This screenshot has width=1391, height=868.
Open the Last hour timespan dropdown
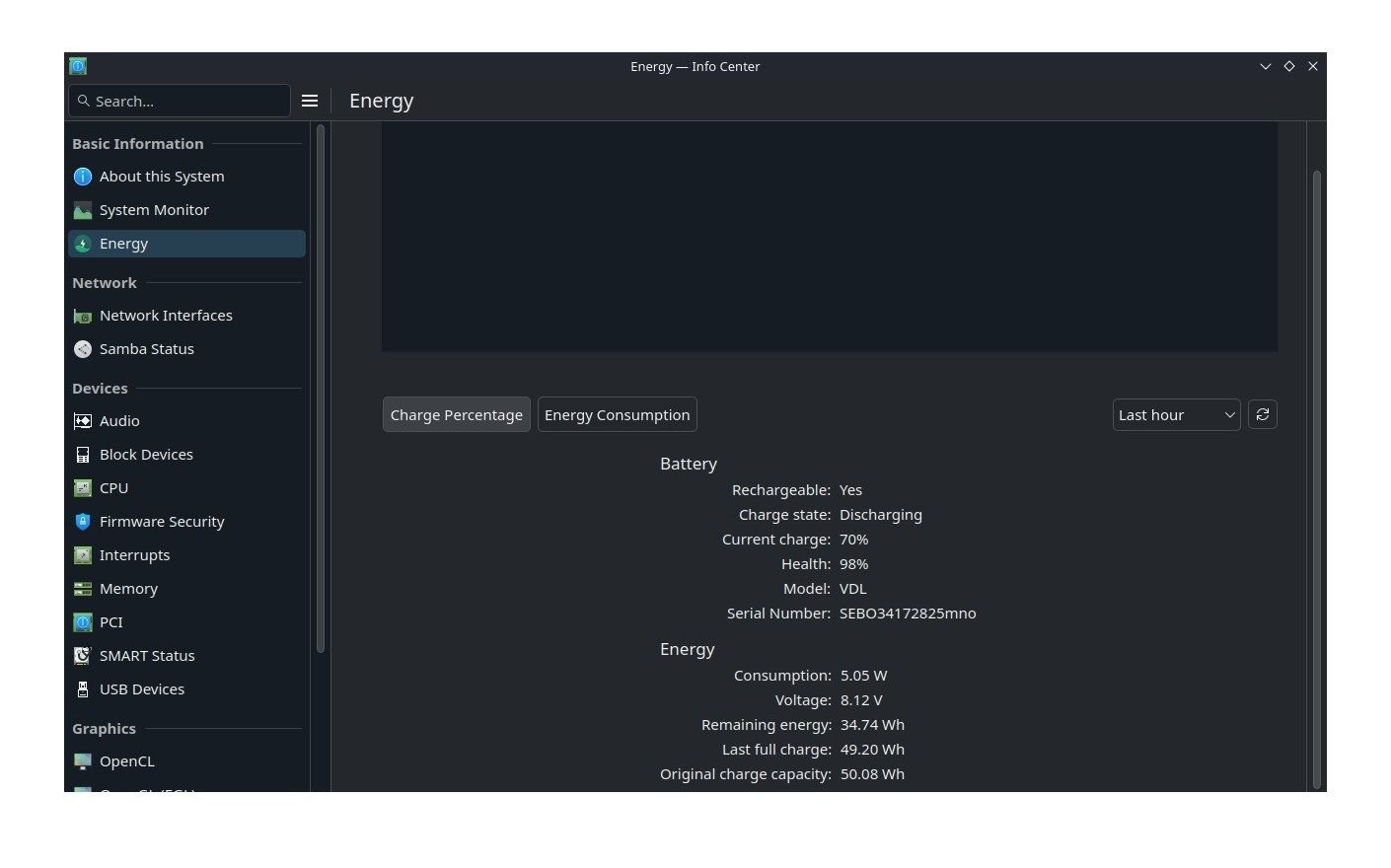point(1176,415)
